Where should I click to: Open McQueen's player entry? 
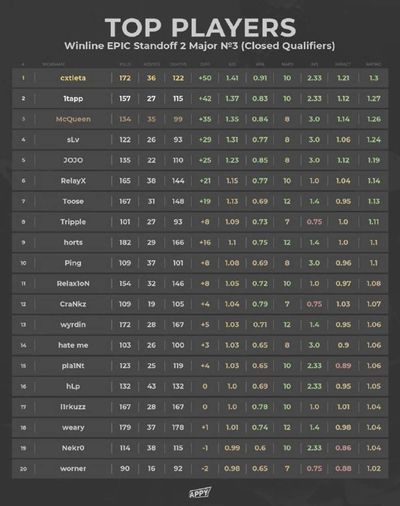point(73,119)
